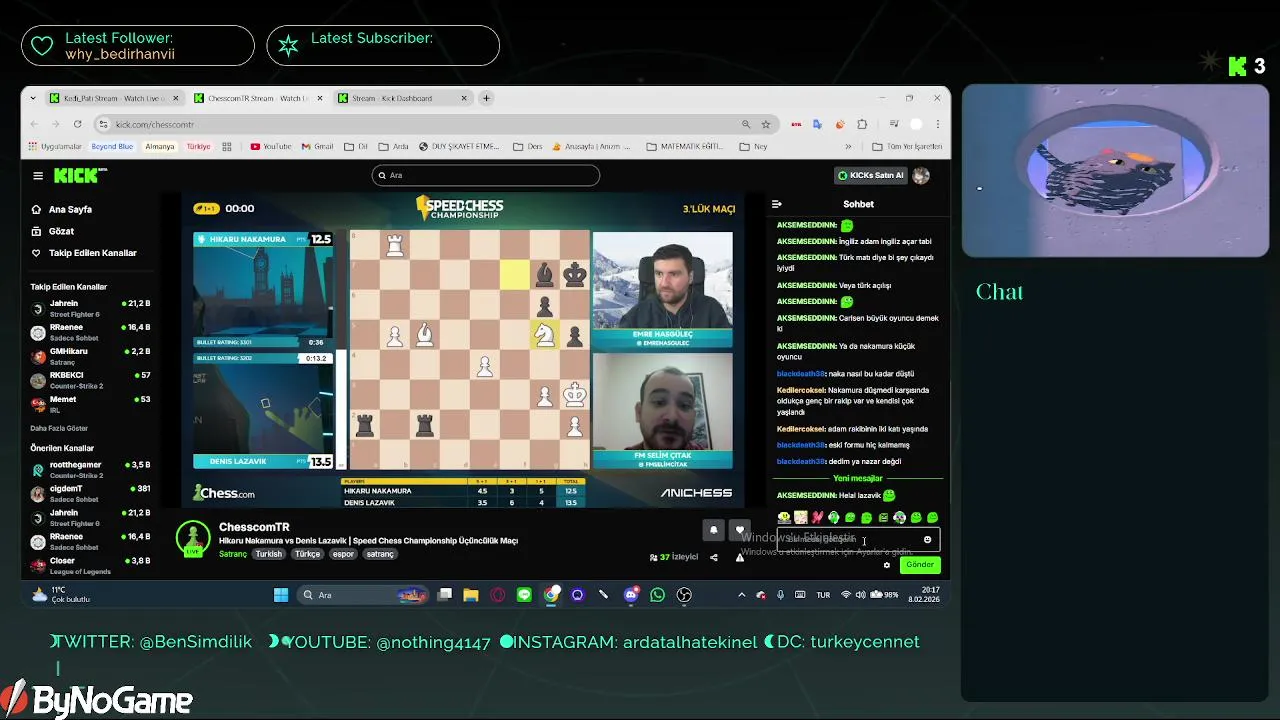
Task: Open the Closer recommended channel
Action: click(90, 565)
